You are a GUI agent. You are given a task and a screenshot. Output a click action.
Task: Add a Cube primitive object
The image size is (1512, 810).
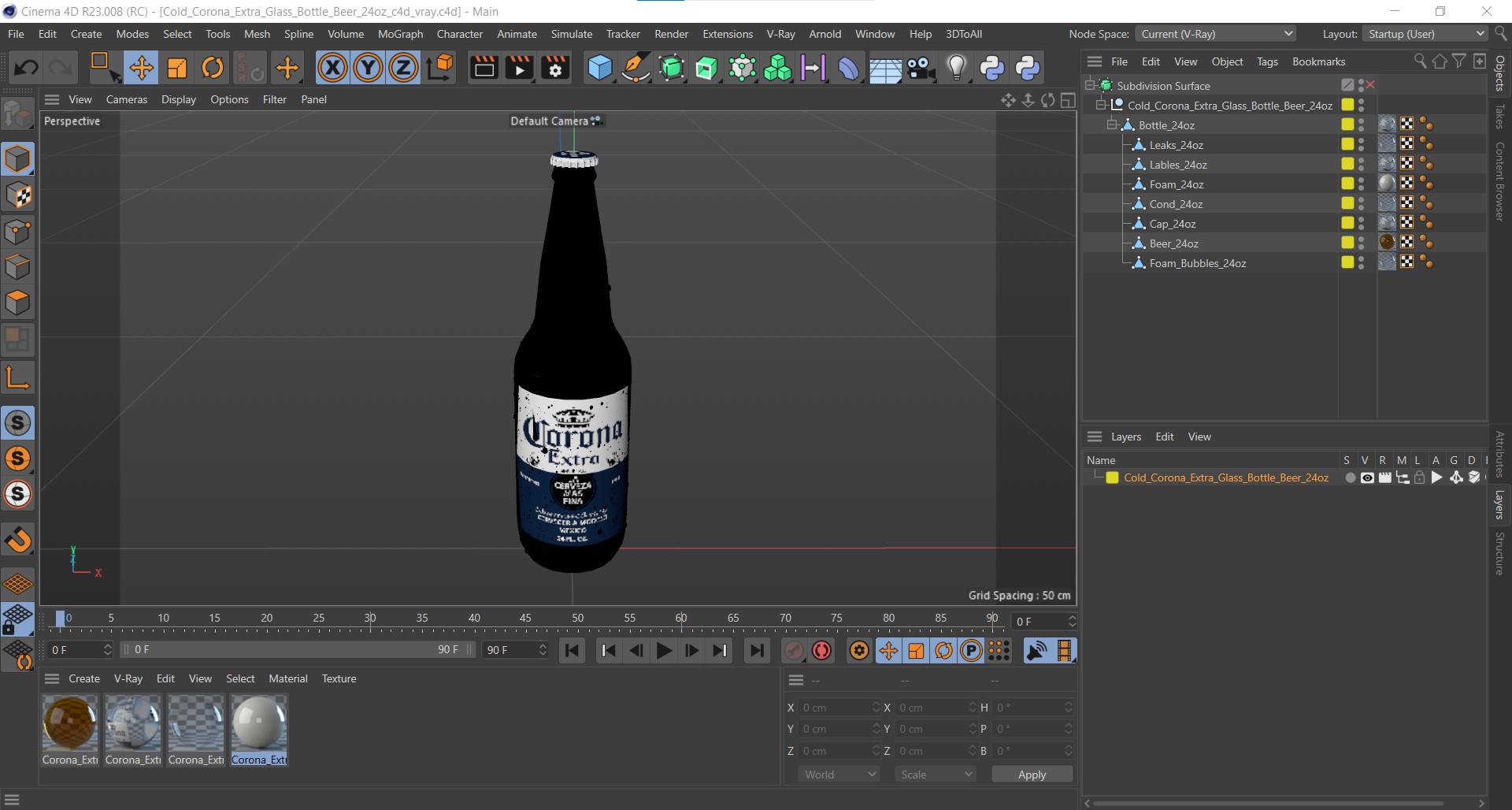pyautogui.click(x=600, y=68)
